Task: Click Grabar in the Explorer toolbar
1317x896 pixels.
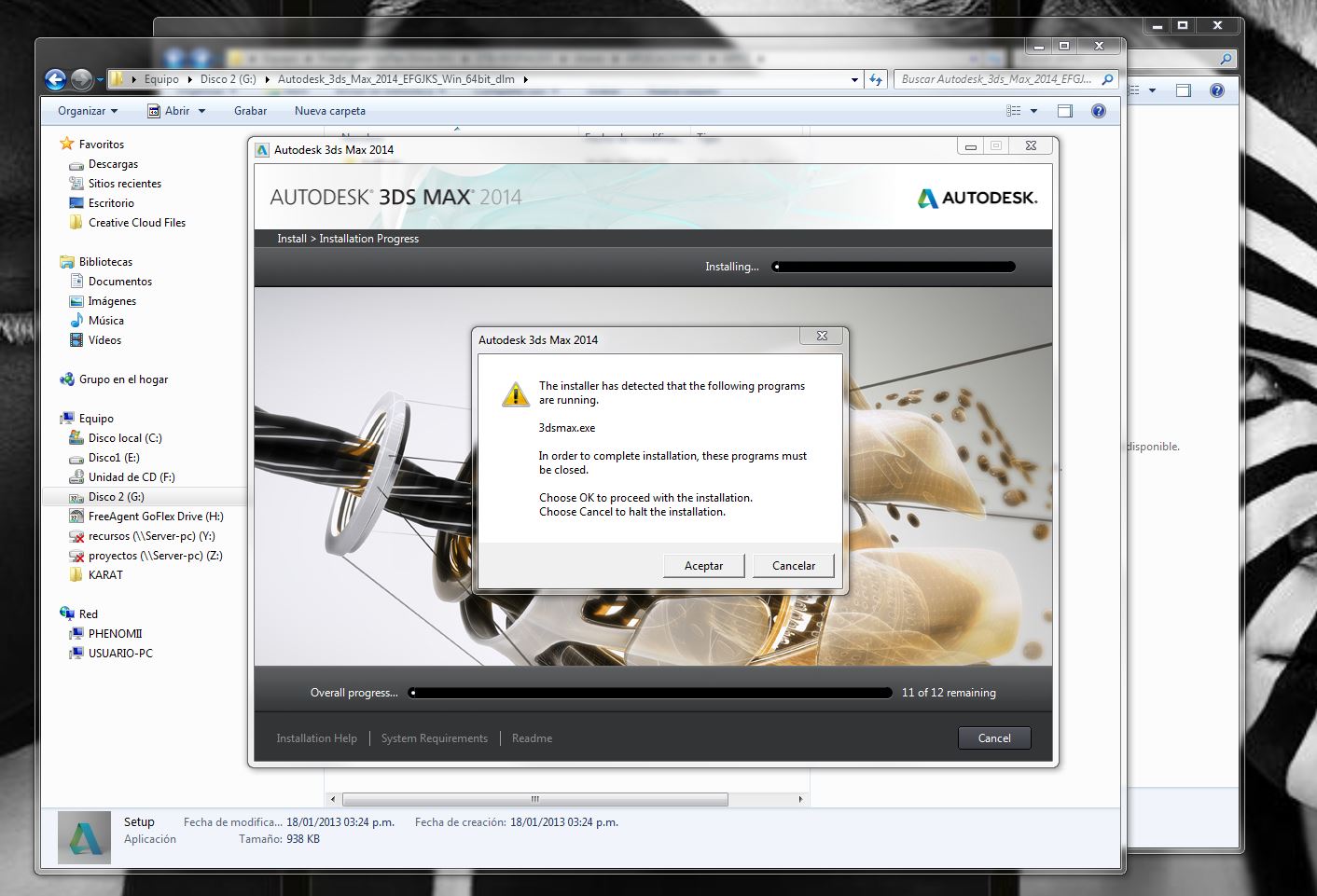Action: click(x=250, y=111)
